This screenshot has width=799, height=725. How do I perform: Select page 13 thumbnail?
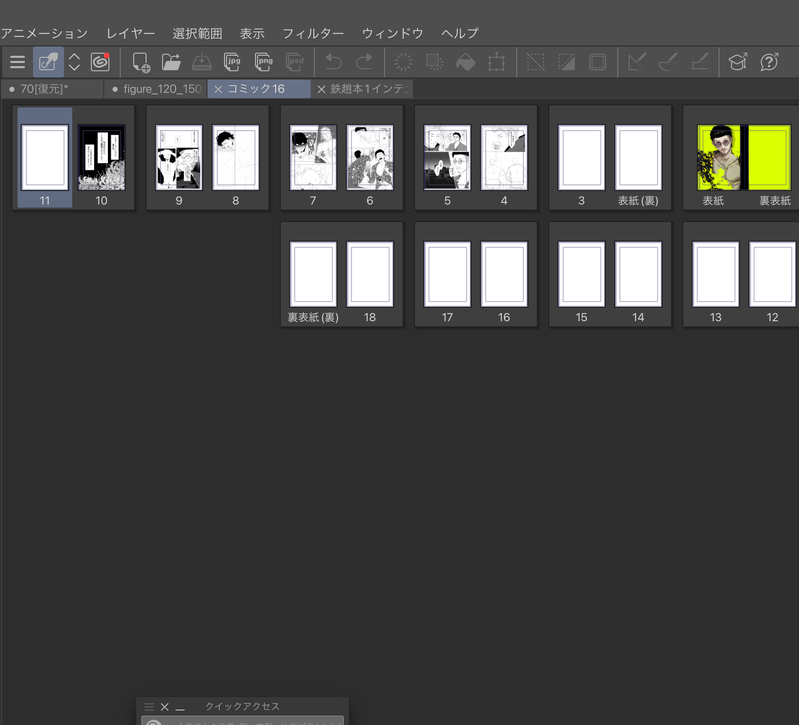(715, 274)
